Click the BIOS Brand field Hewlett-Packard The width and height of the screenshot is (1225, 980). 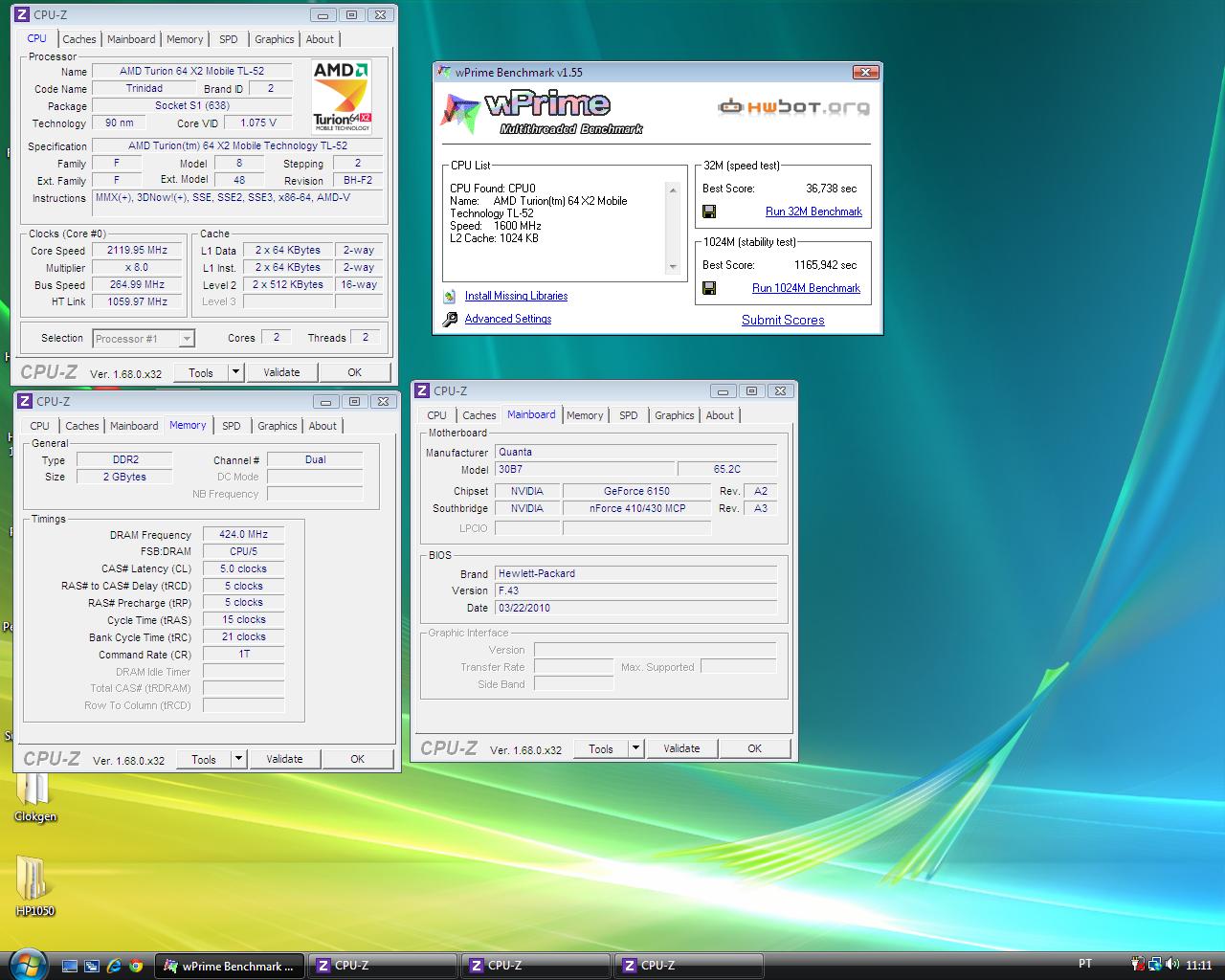point(635,573)
